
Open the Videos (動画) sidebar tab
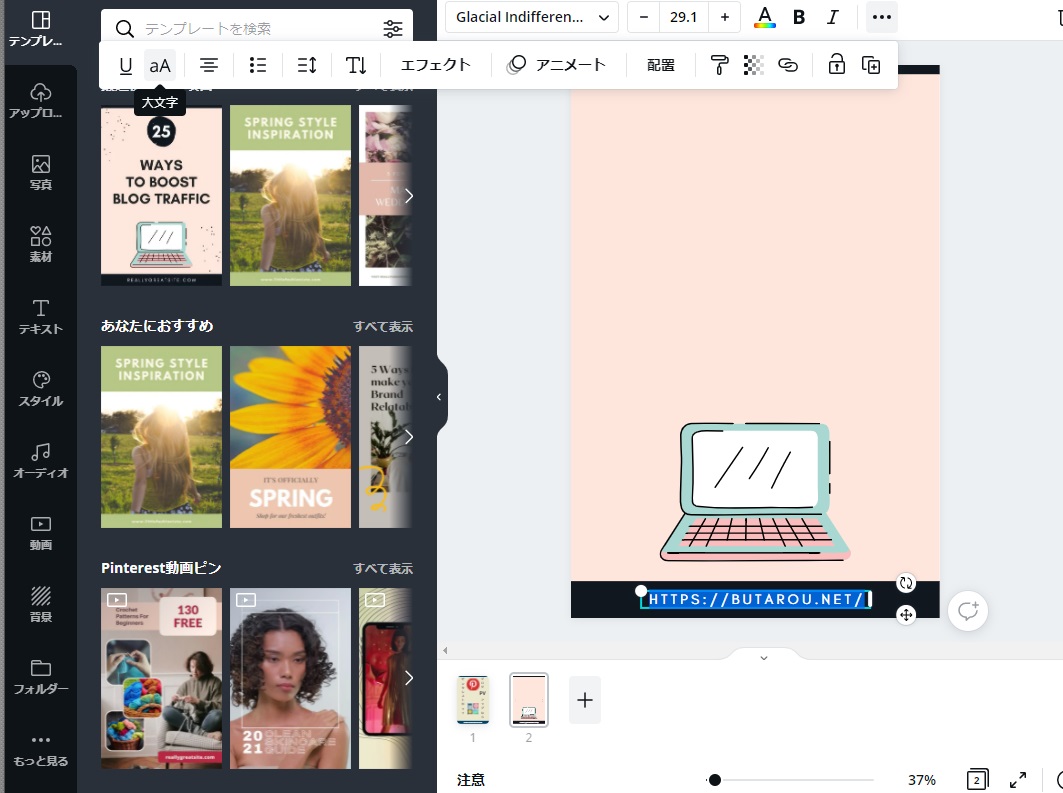39,533
